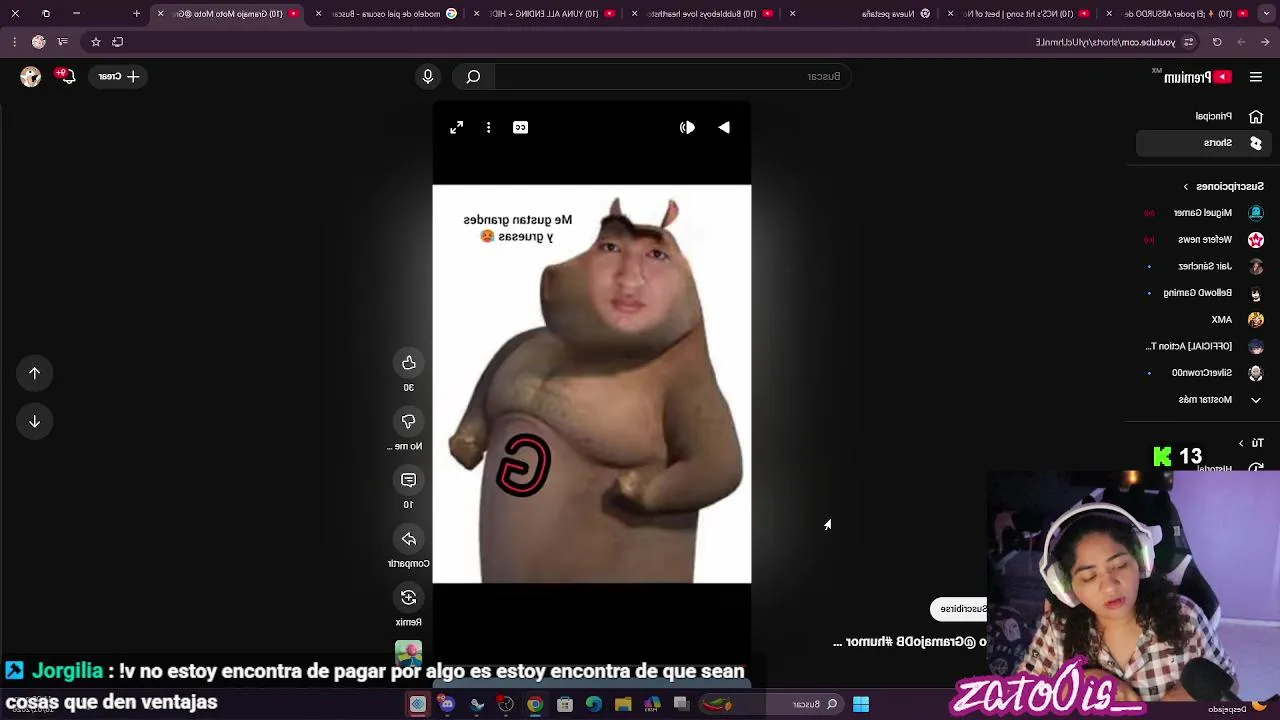Screen dimensions: 1280x720
Task: Open File Explorer from the taskbar
Action: pos(623,704)
